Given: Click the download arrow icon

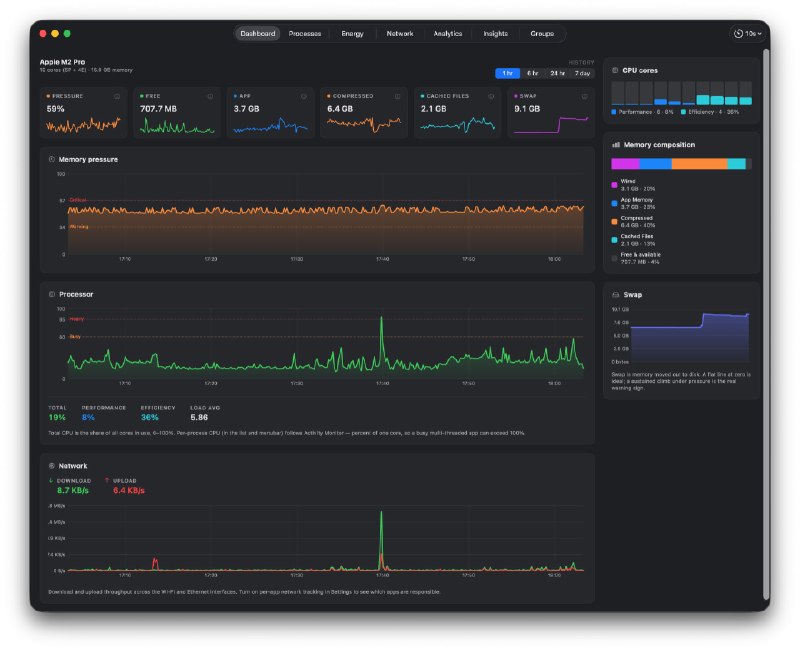Looking at the screenshot, I should 51,481.
